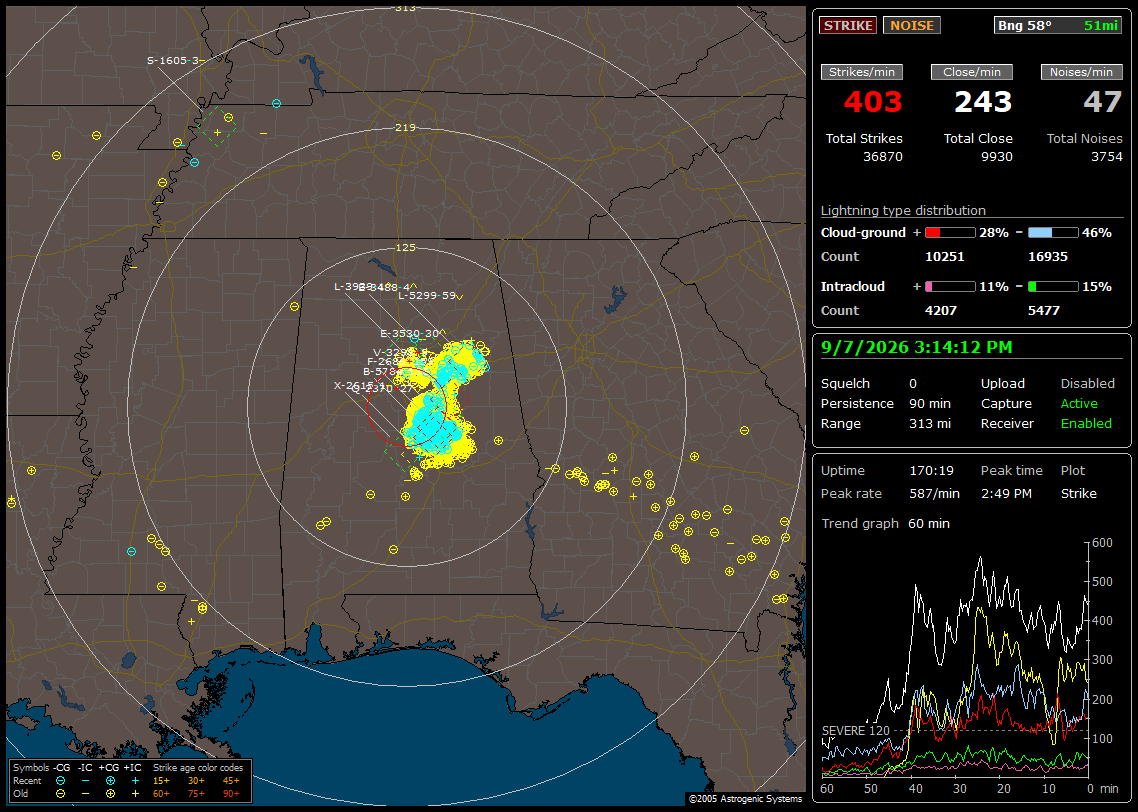This screenshot has width=1138, height=812.
Task: Toggle the Receiver Enabled status
Action: [x=1086, y=423]
